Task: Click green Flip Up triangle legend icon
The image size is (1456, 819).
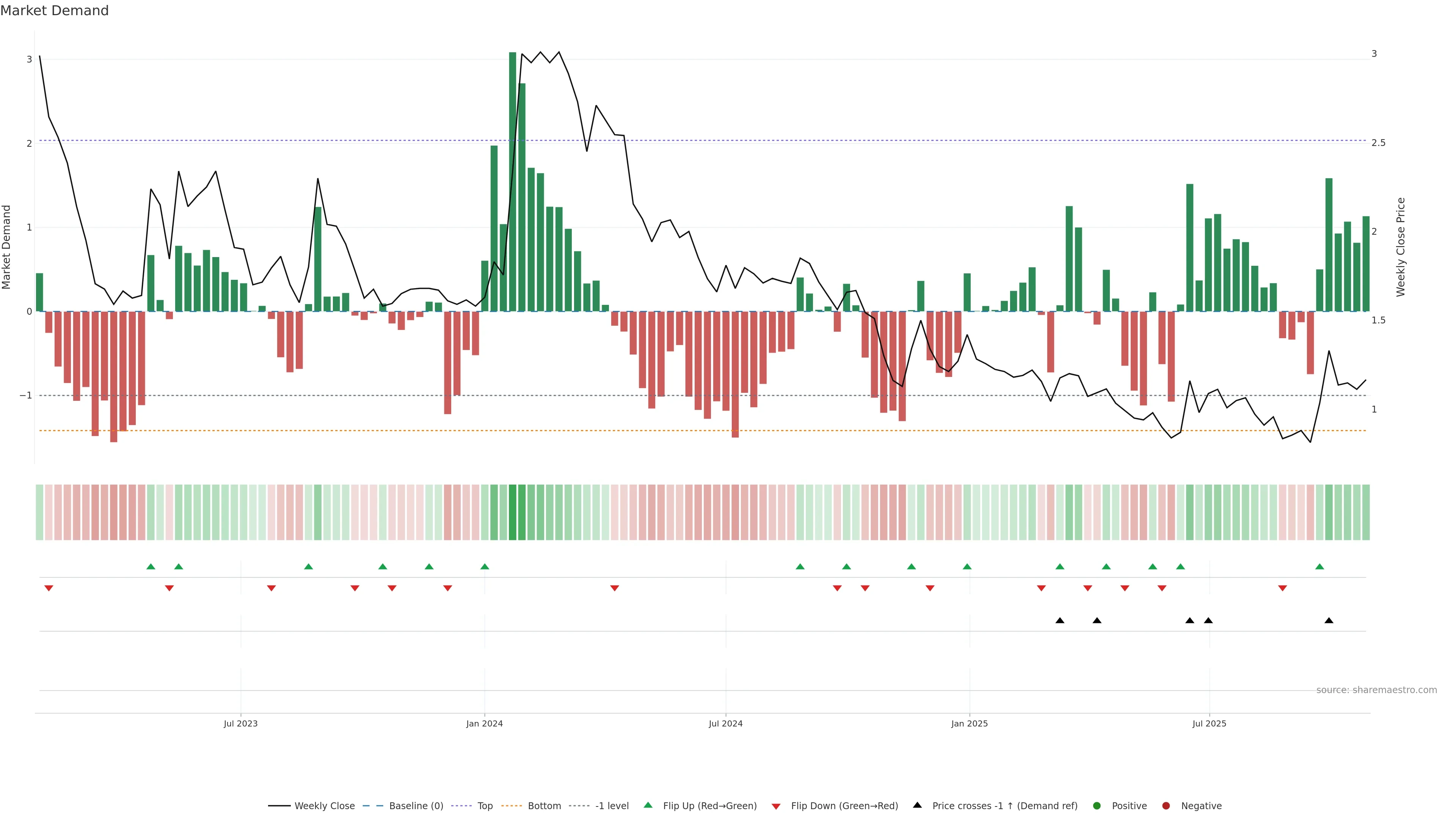Action: pos(648,805)
